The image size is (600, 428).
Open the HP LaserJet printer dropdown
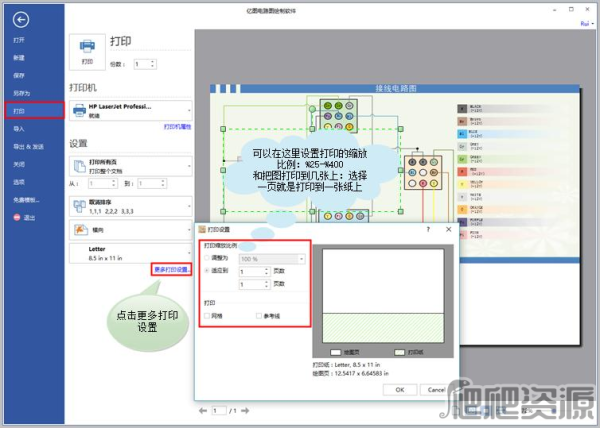coord(130,111)
